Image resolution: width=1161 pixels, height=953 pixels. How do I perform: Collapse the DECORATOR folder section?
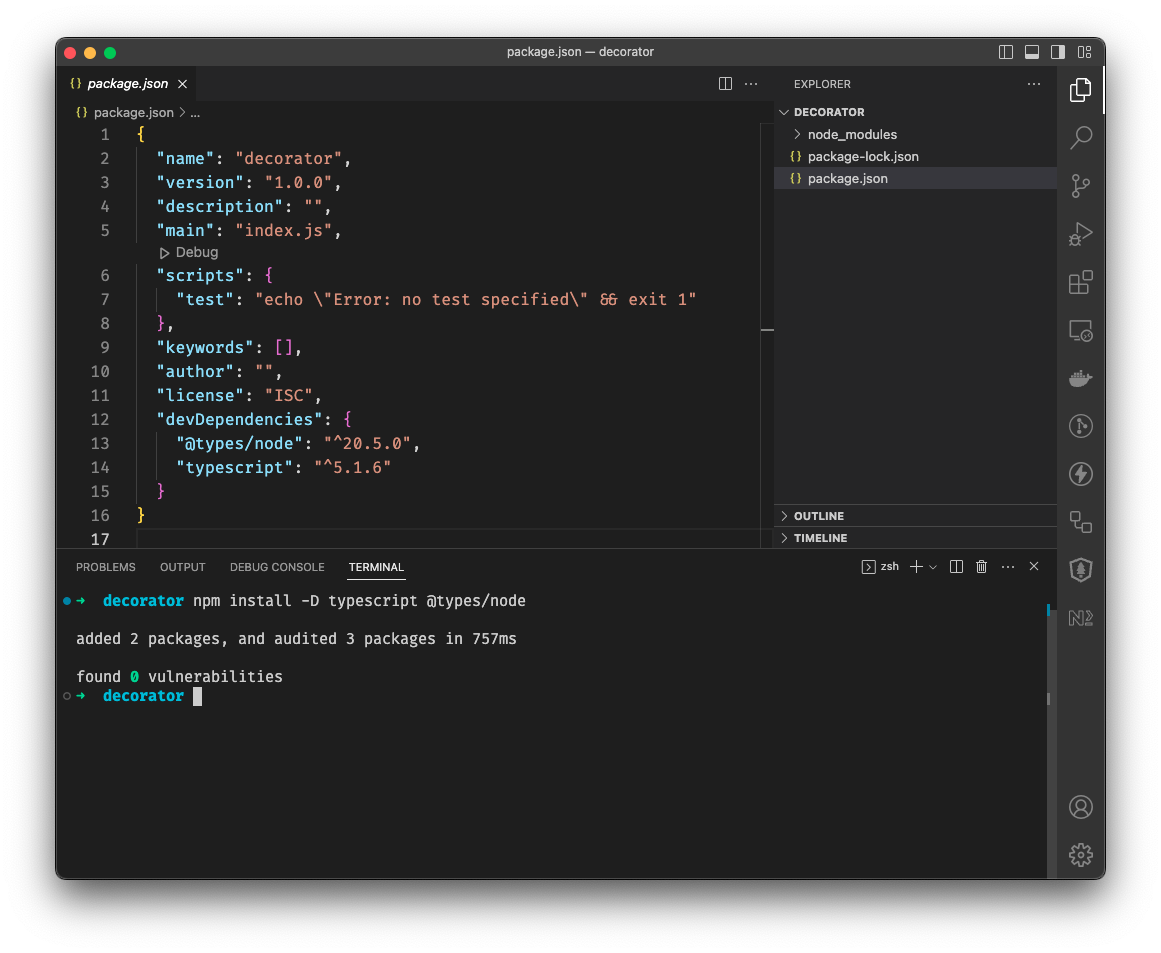pyautogui.click(x=915, y=112)
